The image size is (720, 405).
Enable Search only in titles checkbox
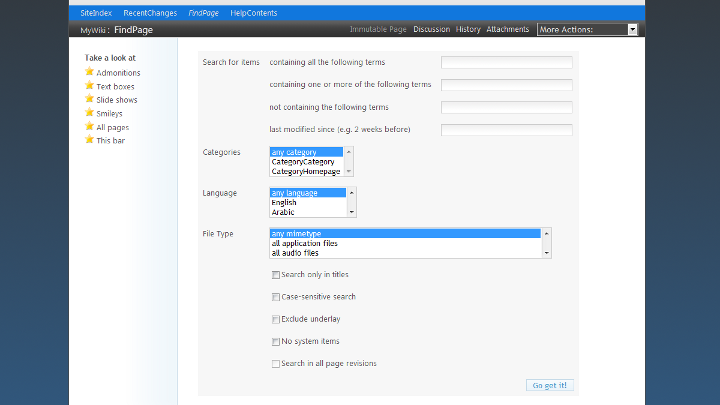tap(276, 274)
